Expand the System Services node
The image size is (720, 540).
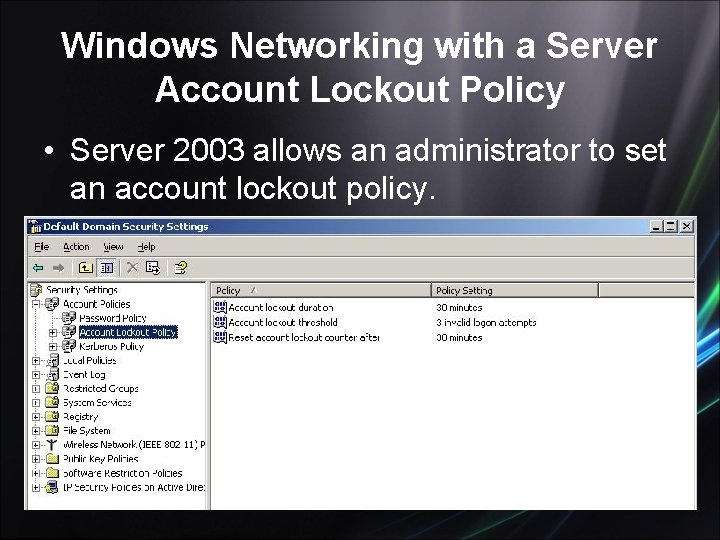(x=36, y=403)
